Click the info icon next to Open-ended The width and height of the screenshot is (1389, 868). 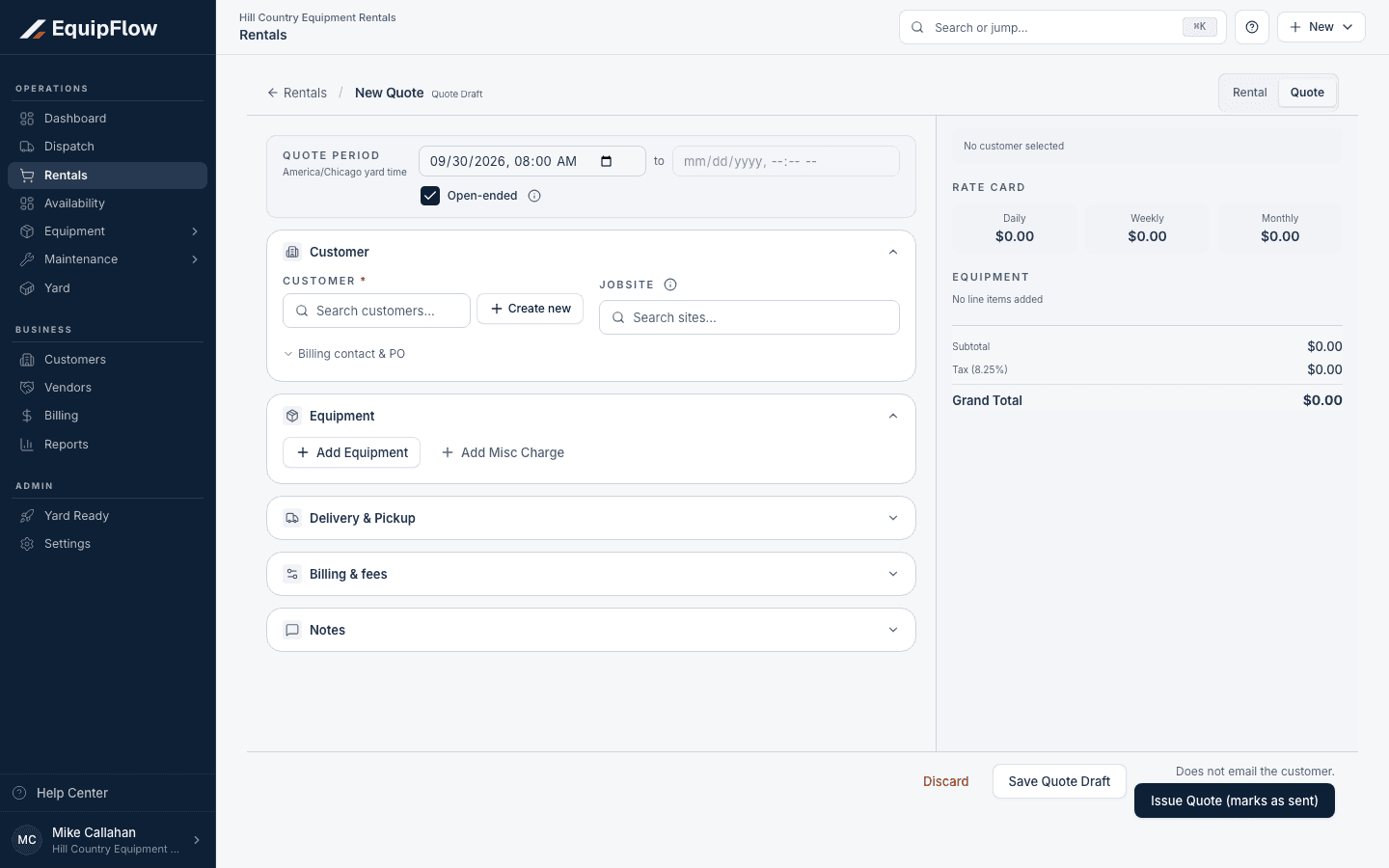click(x=534, y=196)
